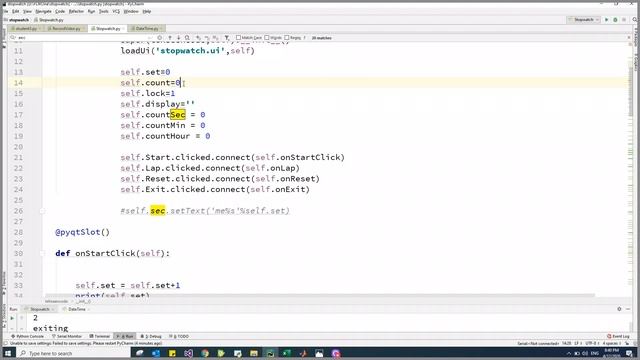The image size is (640, 360).
Task: Open Chrome from the taskbar
Action: [x=205, y=353]
